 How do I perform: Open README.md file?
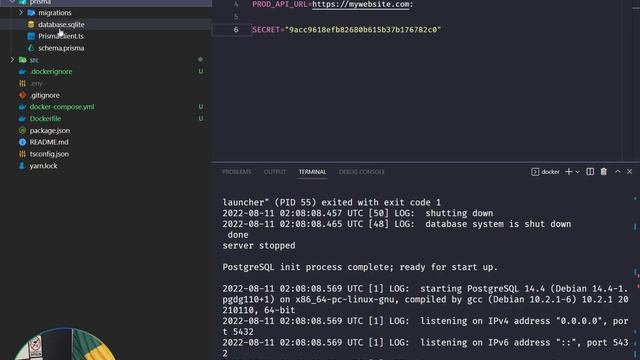(49, 142)
